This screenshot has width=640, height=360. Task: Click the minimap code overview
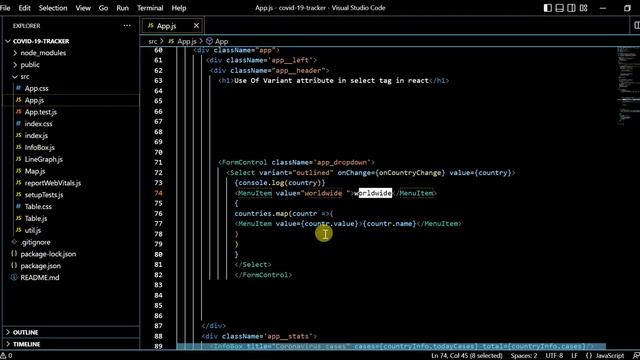[628, 86]
